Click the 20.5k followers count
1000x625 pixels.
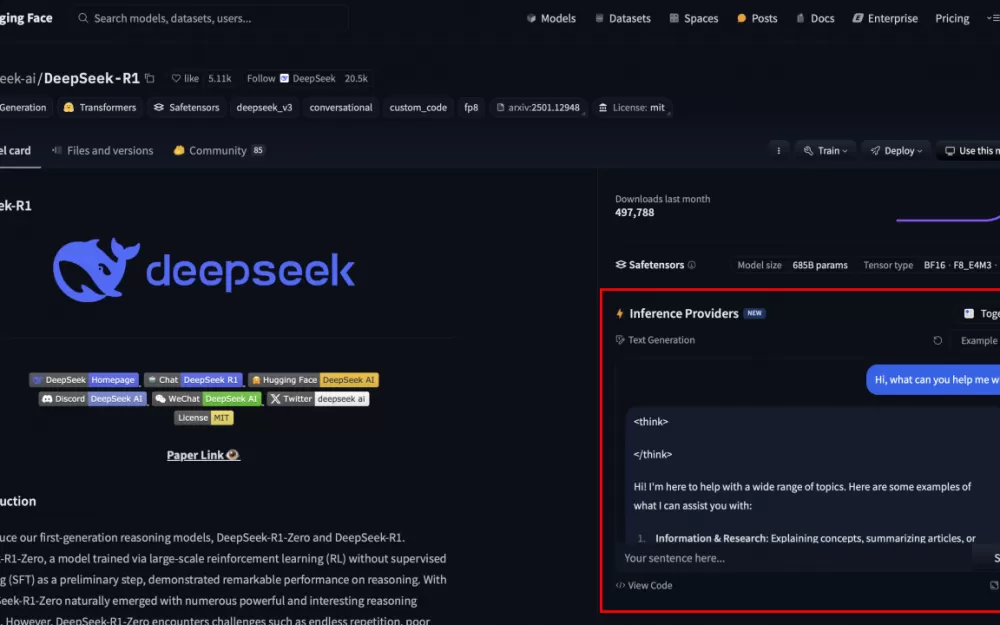click(356, 78)
